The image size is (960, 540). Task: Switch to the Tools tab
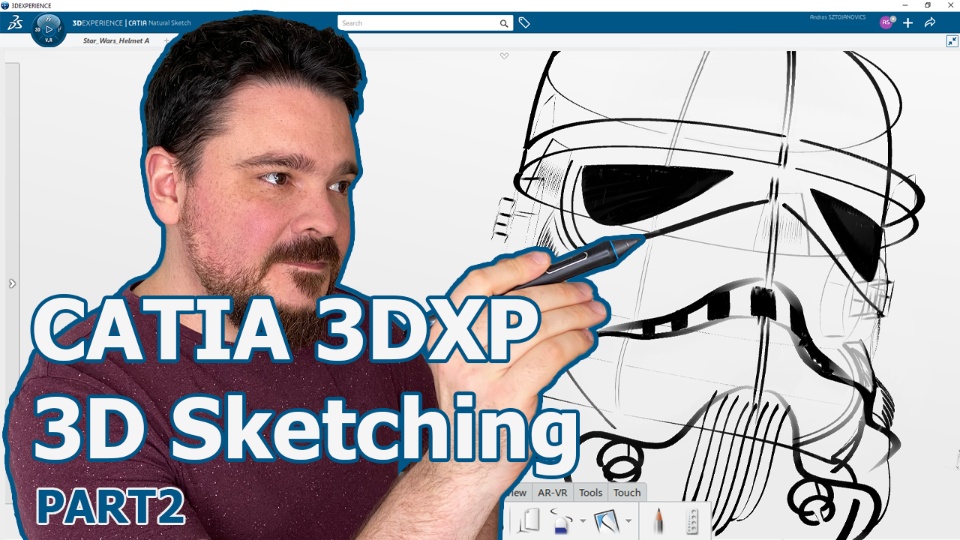[x=591, y=492]
